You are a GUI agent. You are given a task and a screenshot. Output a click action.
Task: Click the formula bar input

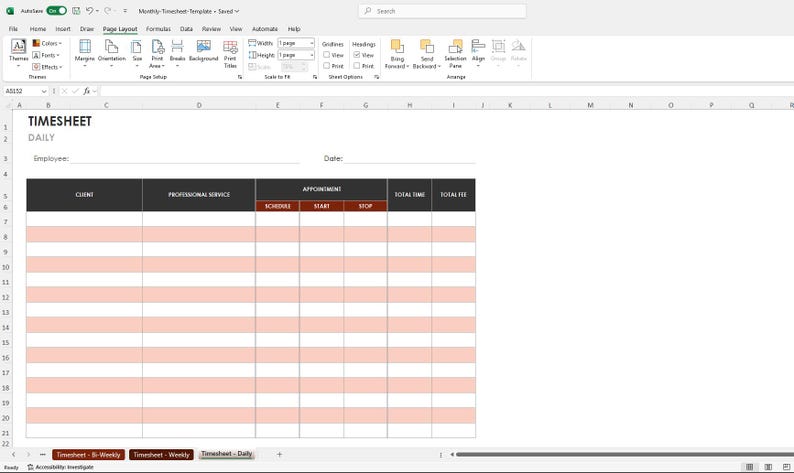446,91
